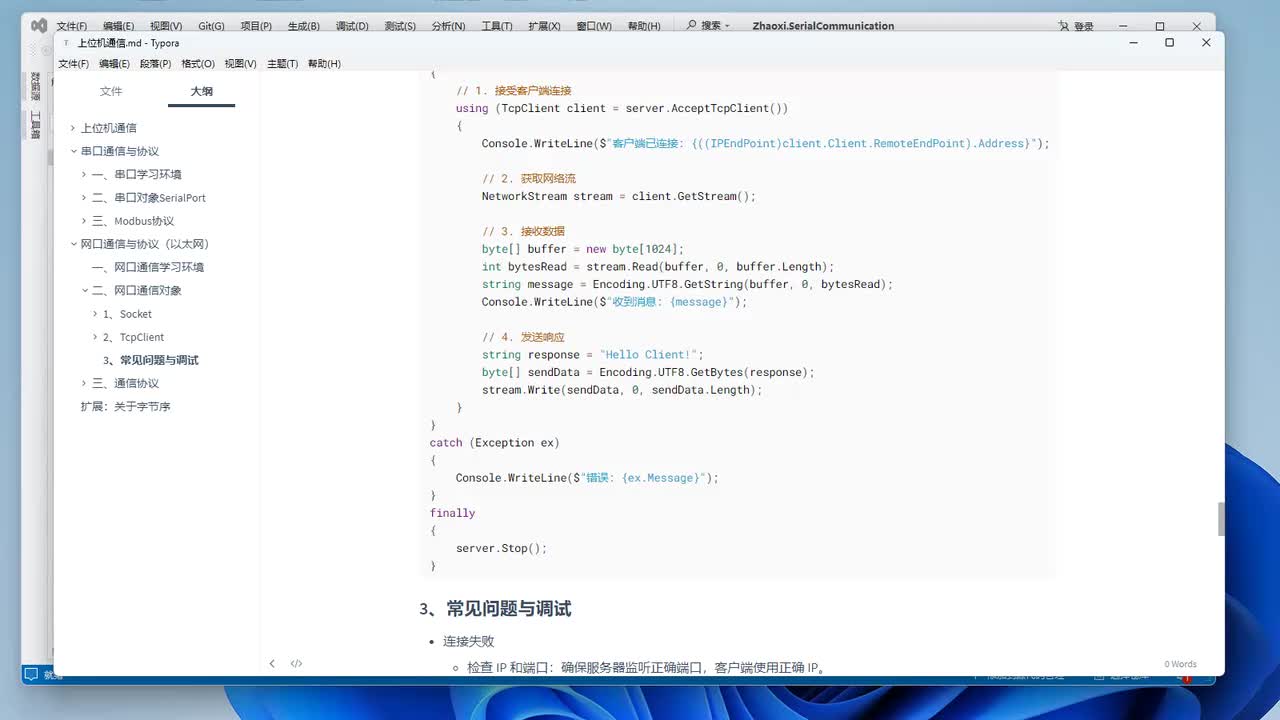Image resolution: width=1280 pixels, height=720 pixels.
Task: Collapse the 串口通信与协议 outline node
Action: 73,151
